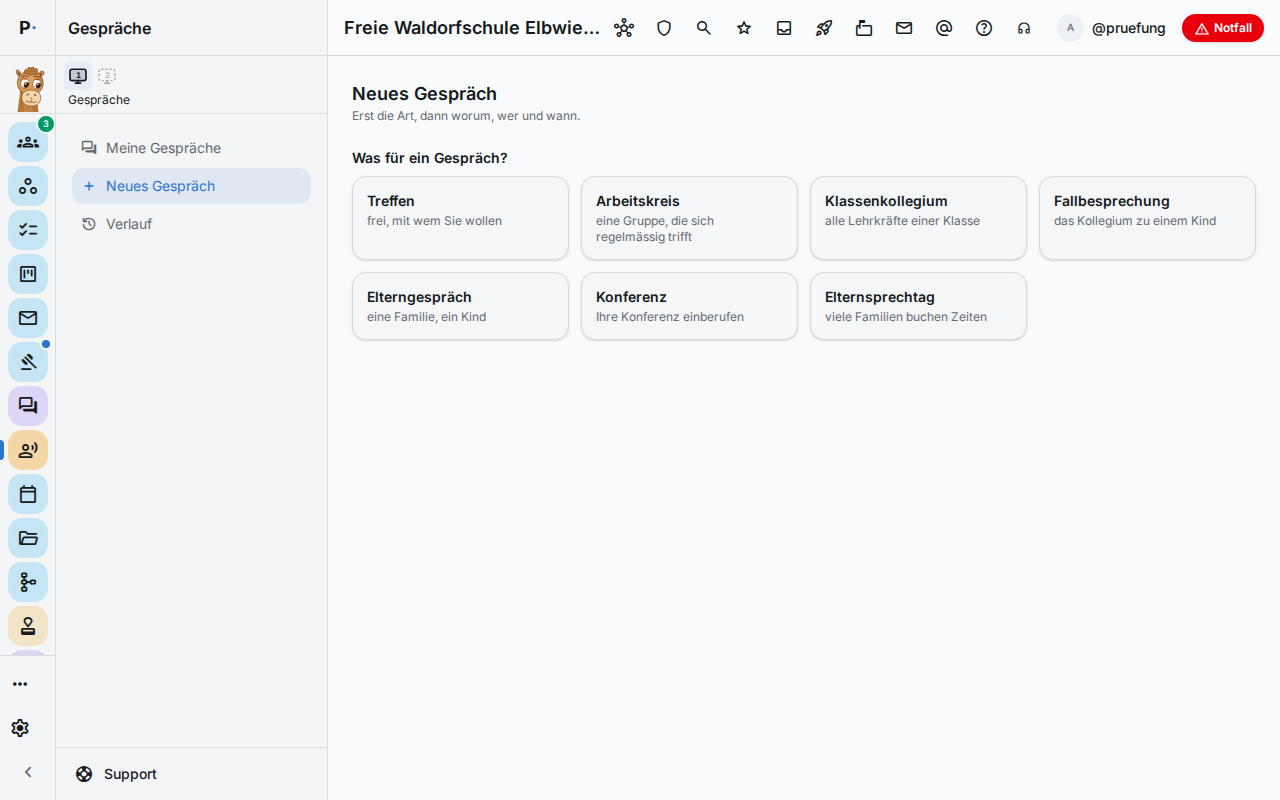Click the branching workflow icon in sidebar
Viewport: 1280px width, 800px height.
coord(28,582)
